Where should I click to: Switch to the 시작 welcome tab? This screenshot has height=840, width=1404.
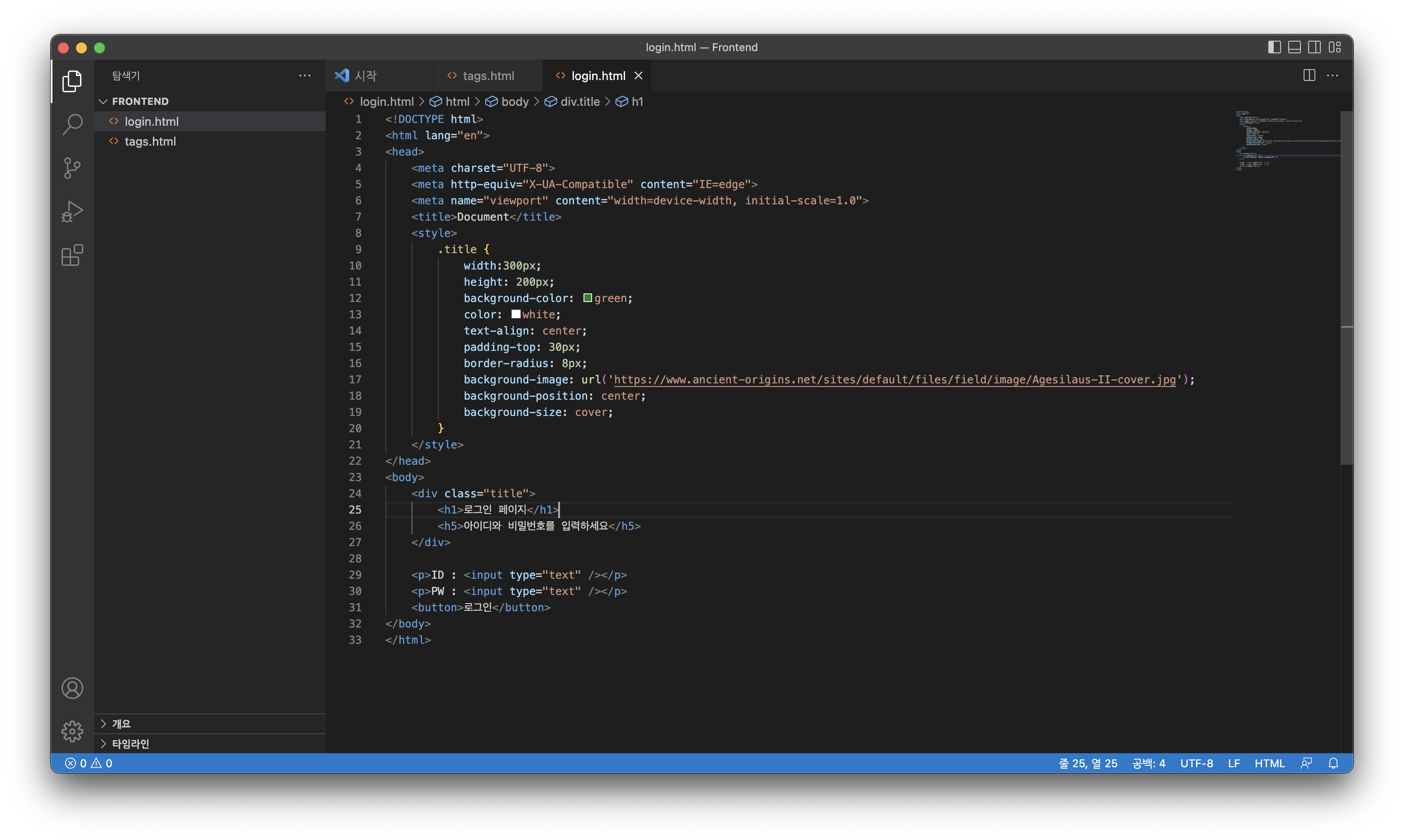coord(365,76)
